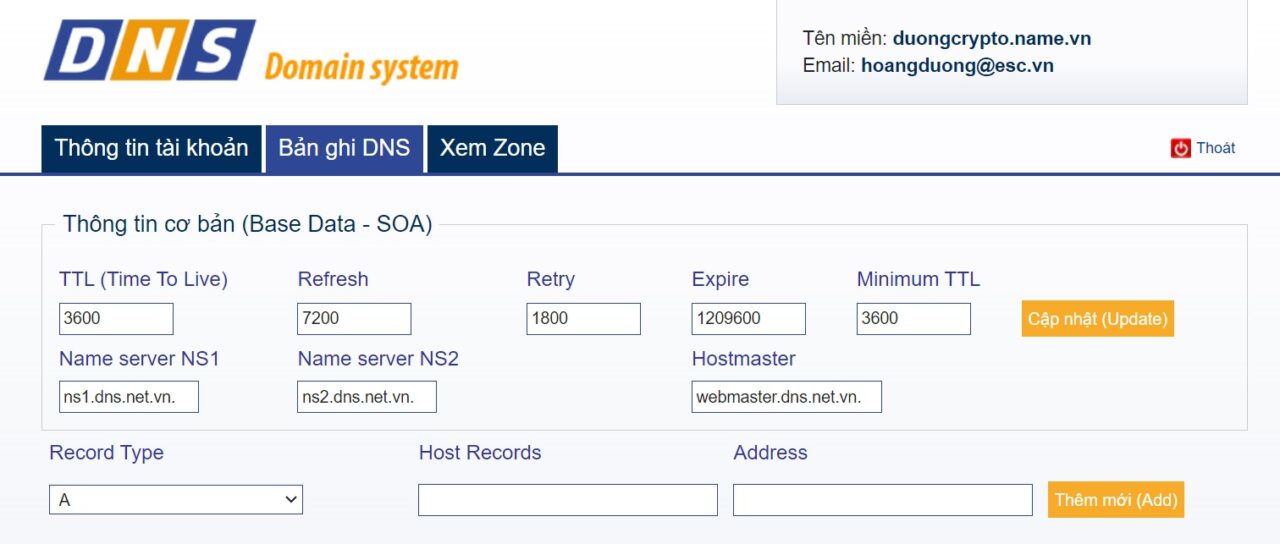Image resolution: width=1280 pixels, height=544 pixels.
Task: Switch to the Bản ghi DNS tab
Action: click(344, 148)
